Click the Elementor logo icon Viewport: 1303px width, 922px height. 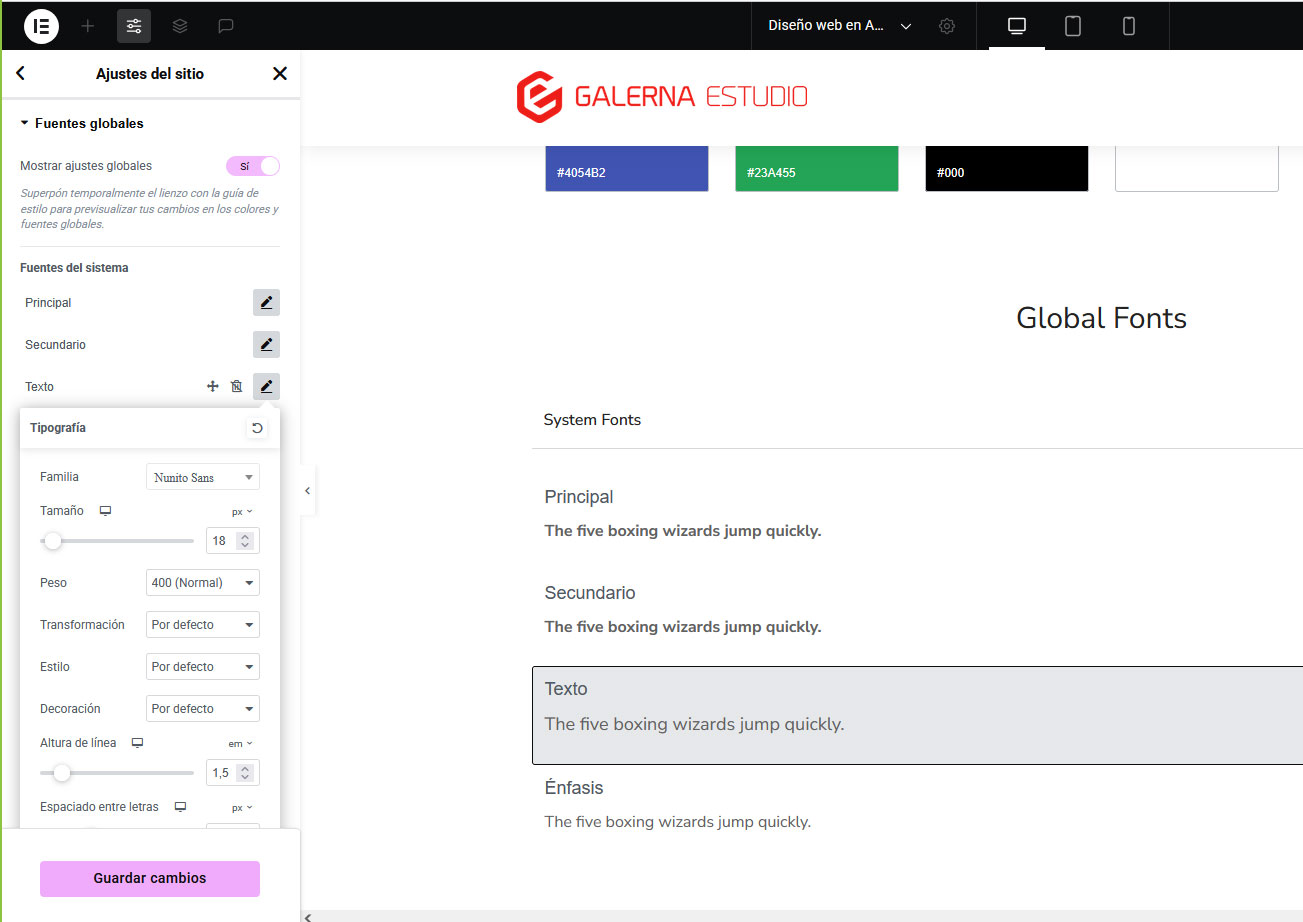click(41, 26)
